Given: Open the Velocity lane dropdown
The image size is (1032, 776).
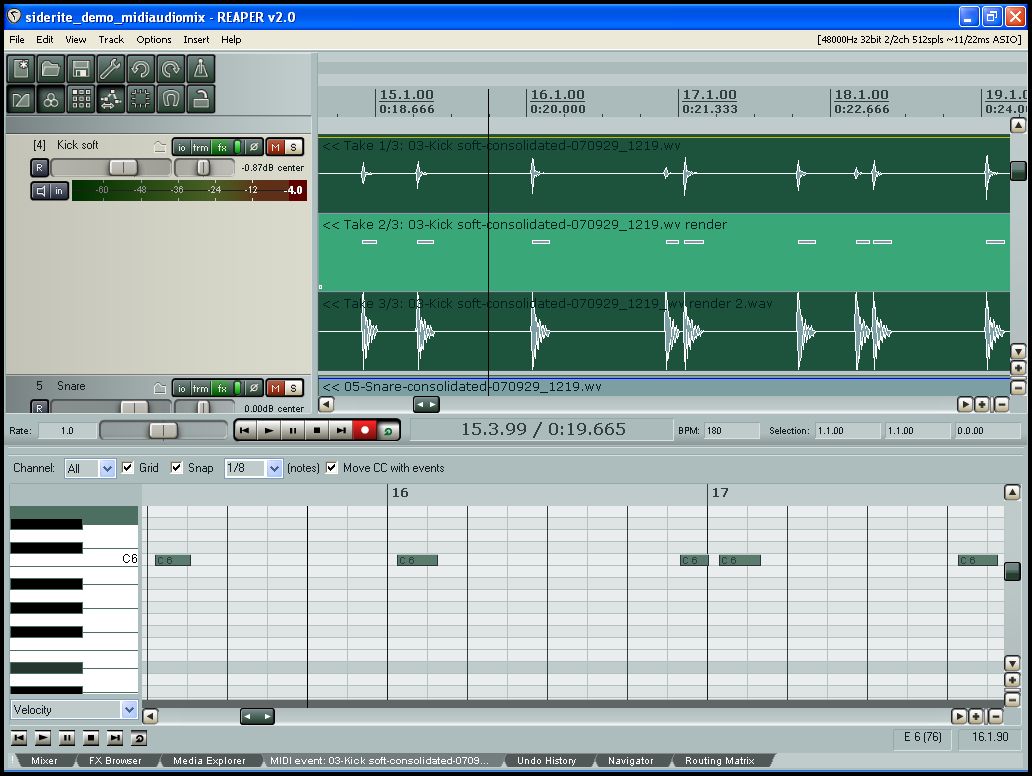Looking at the screenshot, I should [74, 710].
